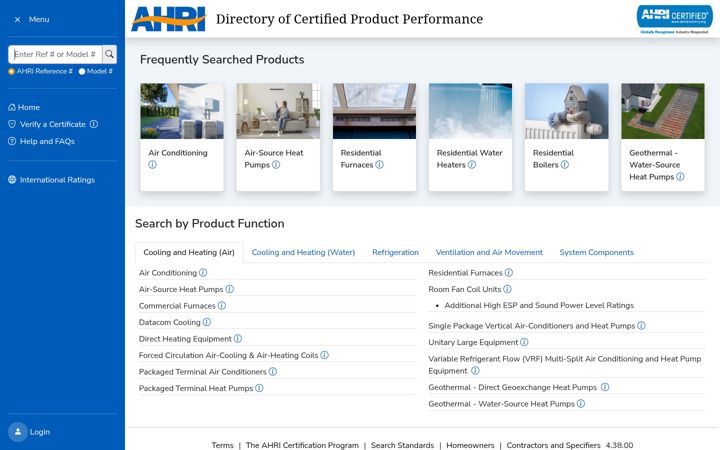Click the Login user avatar icon
The image size is (720, 450).
click(x=18, y=432)
